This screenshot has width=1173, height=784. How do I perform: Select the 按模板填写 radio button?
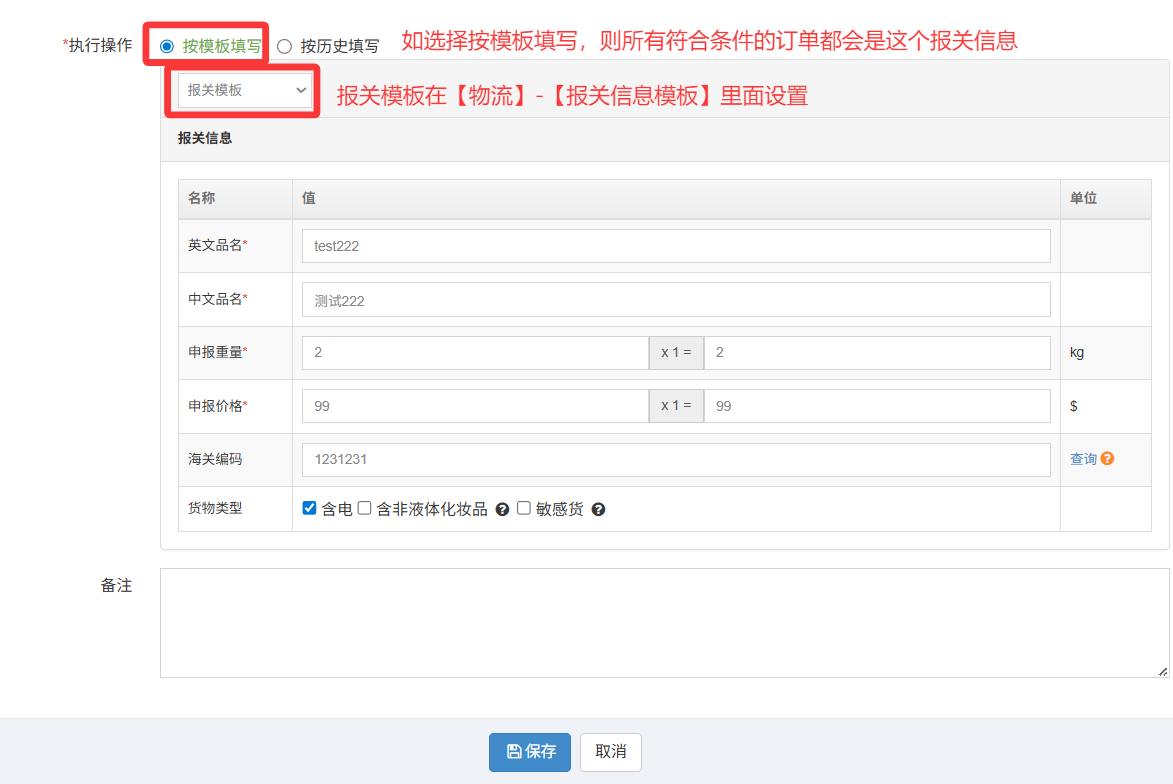tap(167, 46)
